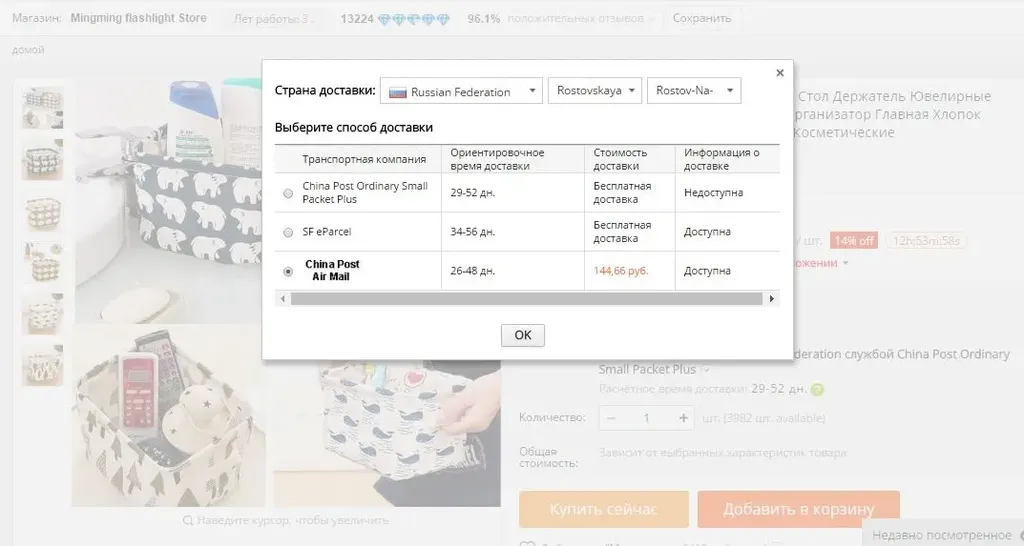Open the Rostovskaya region dropdown
The width and height of the screenshot is (1024, 546).
point(595,91)
